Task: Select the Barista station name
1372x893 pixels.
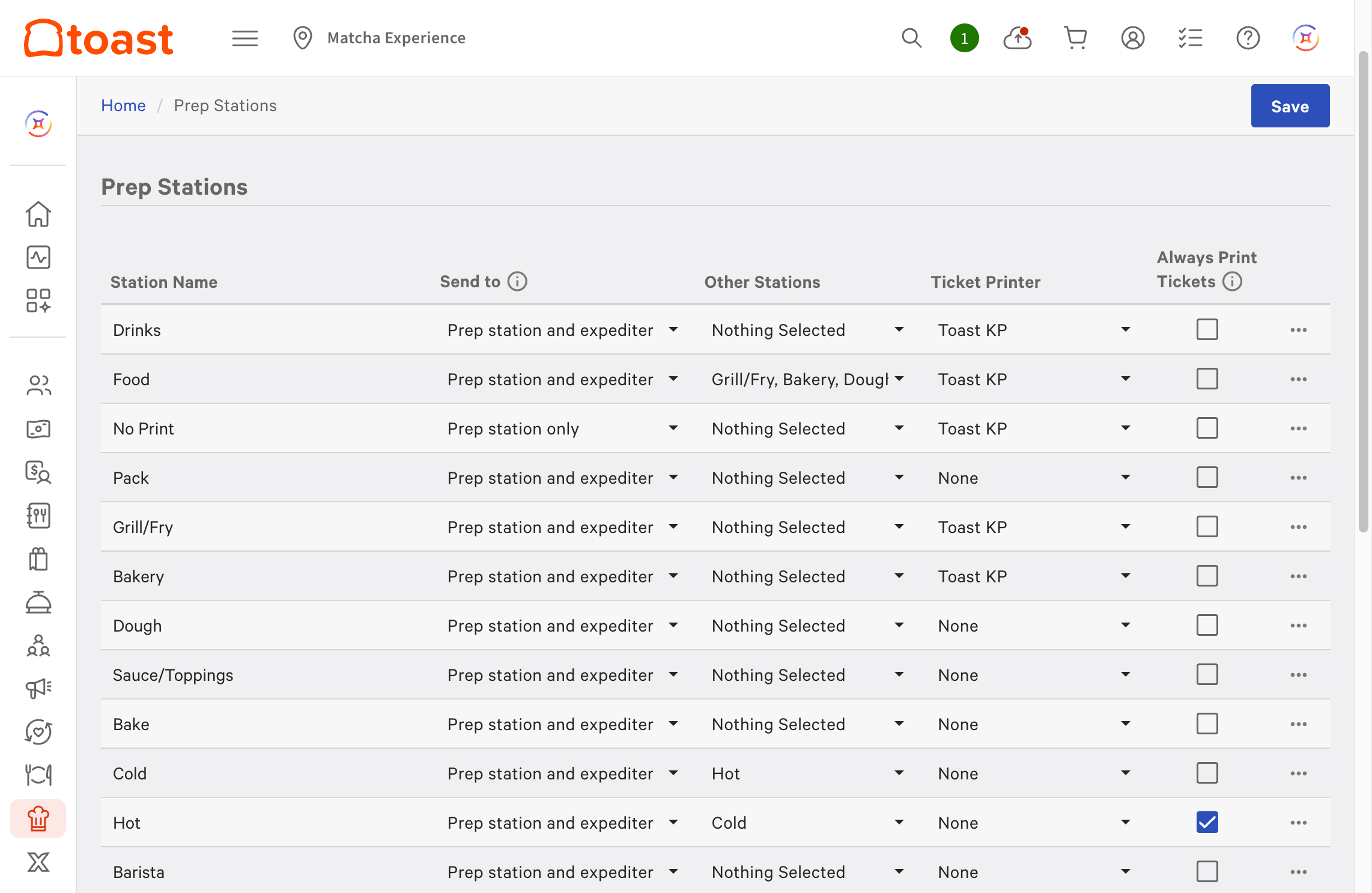Action: [x=139, y=872]
